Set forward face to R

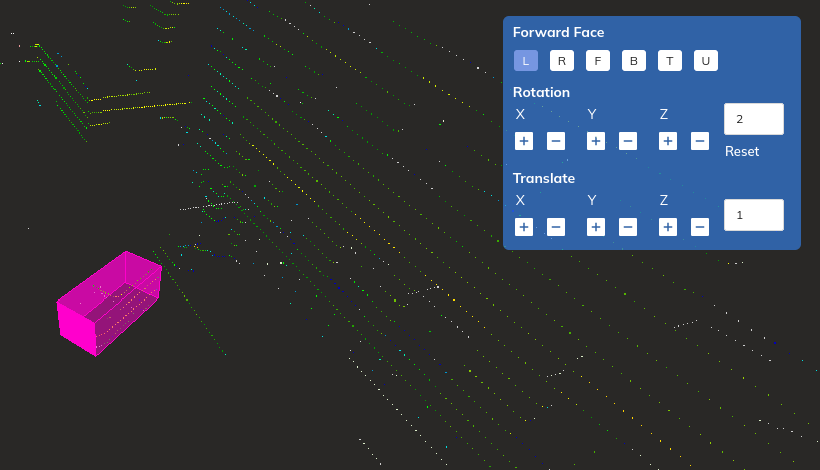pyautogui.click(x=562, y=61)
